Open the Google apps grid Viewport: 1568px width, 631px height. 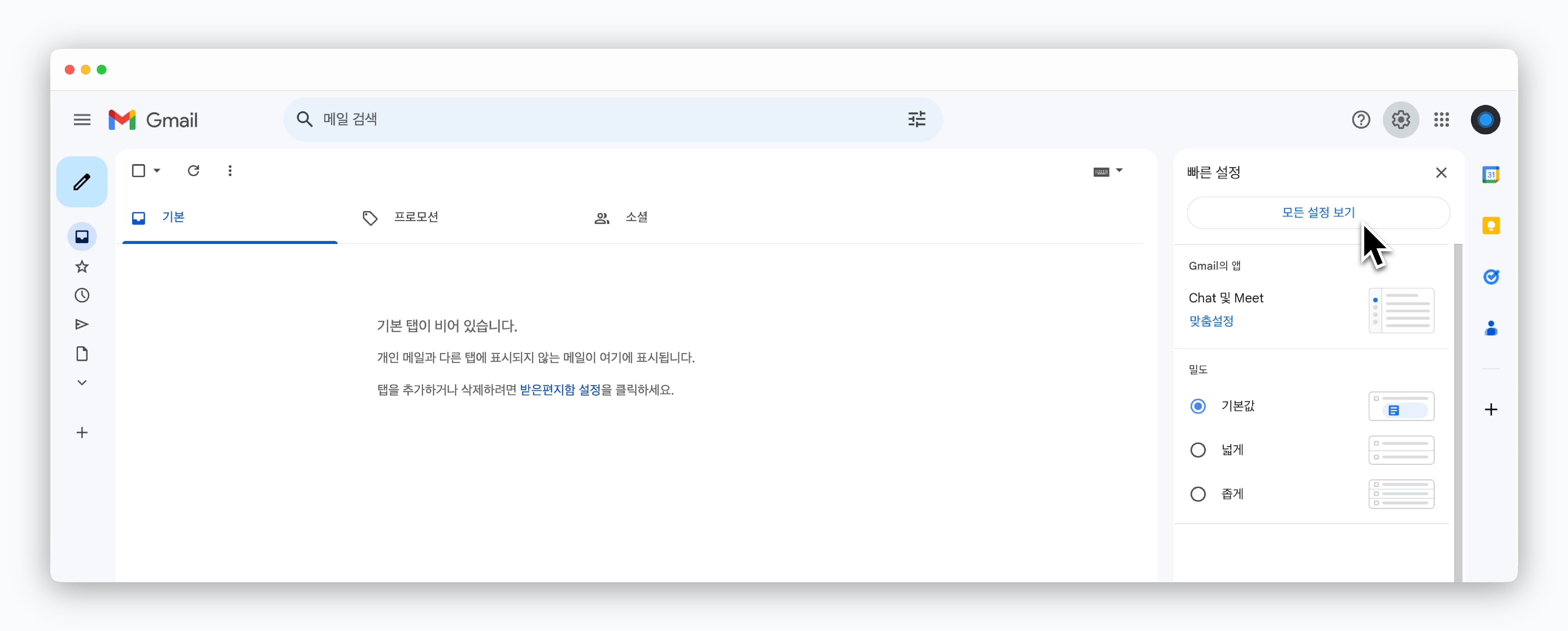tap(1441, 120)
